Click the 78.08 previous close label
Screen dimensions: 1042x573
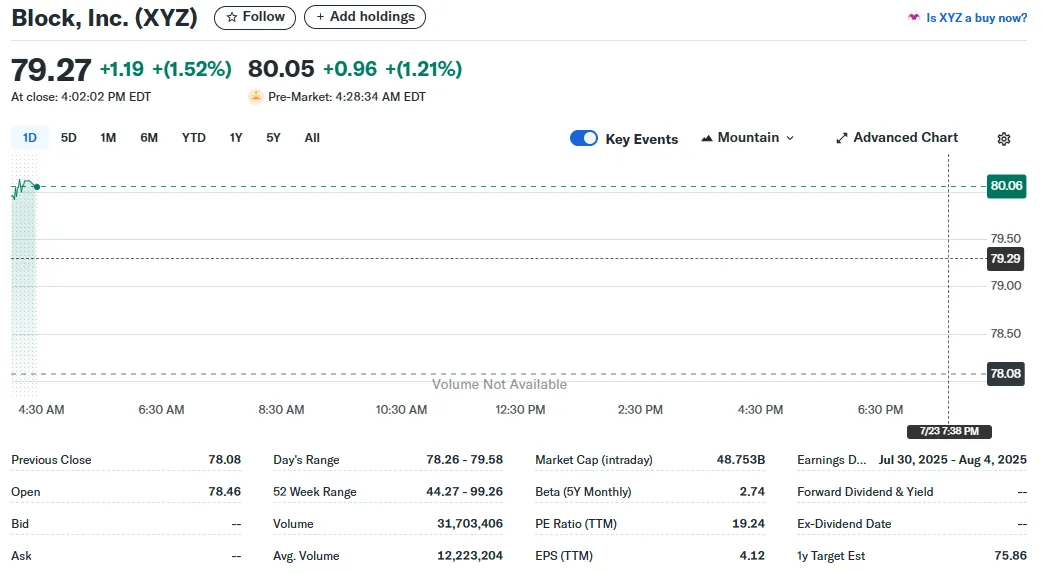[1006, 373]
